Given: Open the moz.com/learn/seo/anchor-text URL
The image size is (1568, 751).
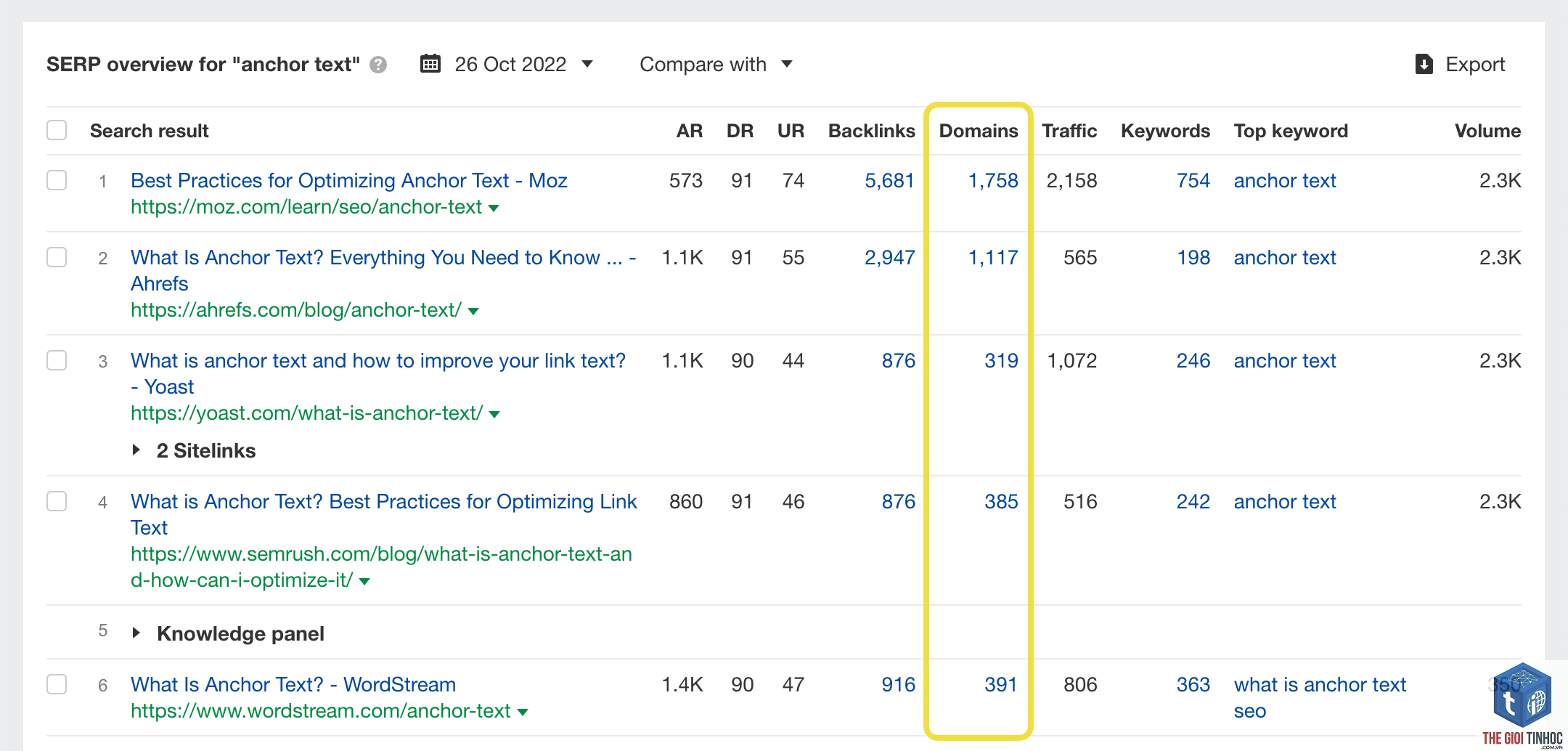Looking at the screenshot, I should (x=306, y=207).
